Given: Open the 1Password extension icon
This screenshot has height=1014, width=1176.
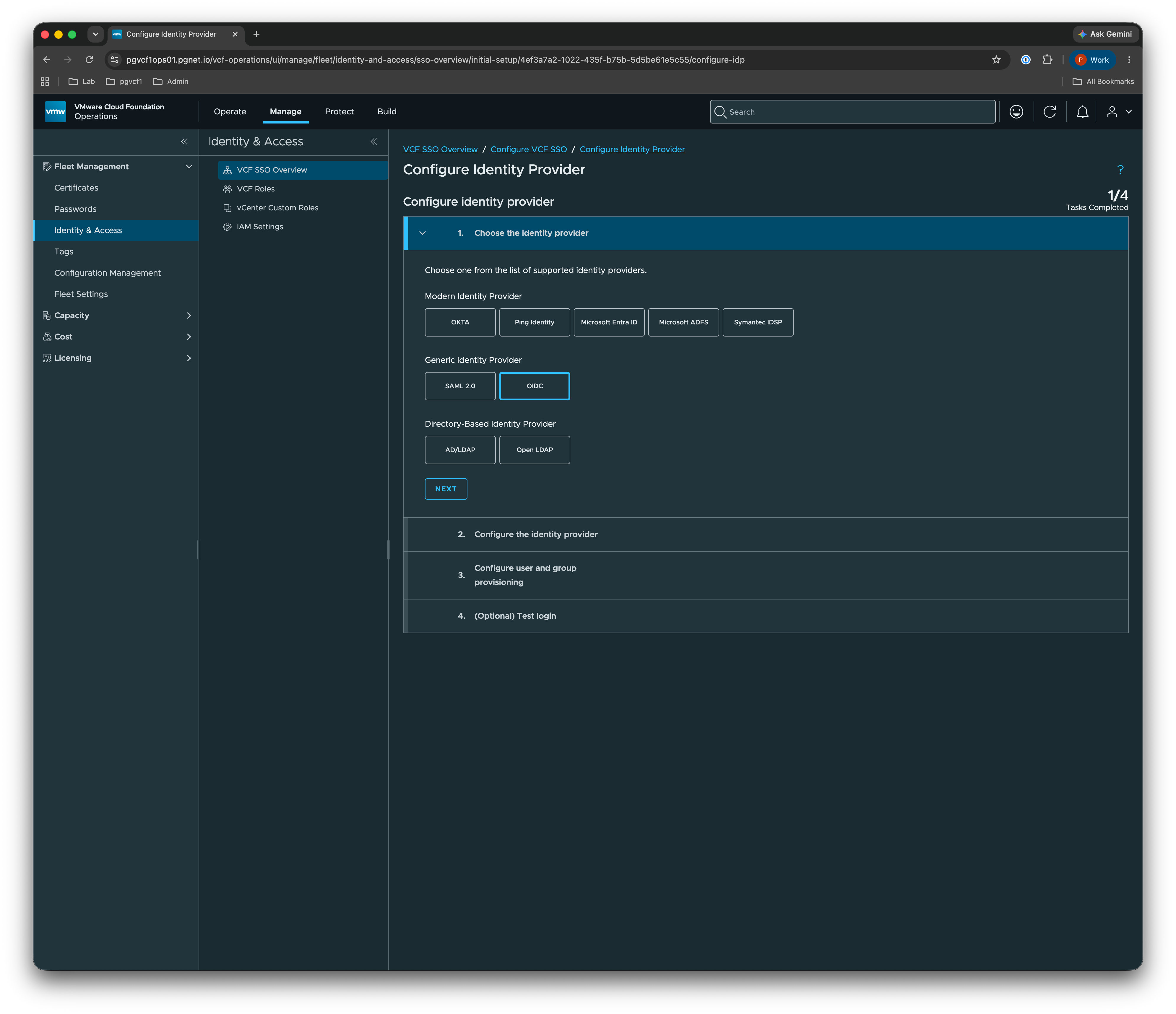Looking at the screenshot, I should 1026,60.
